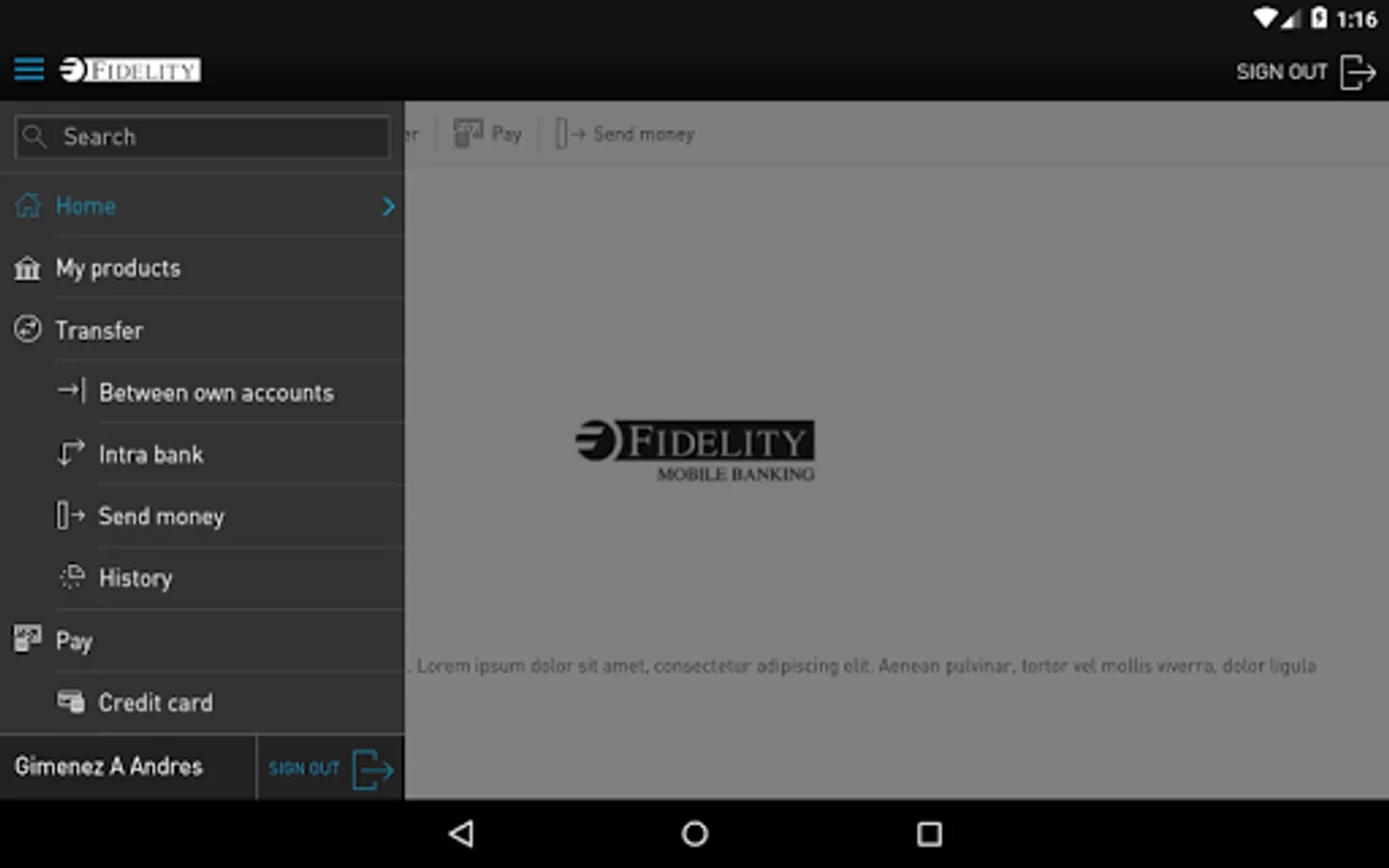Screen dimensions: 1389x868
Task: Tap the hamburger menu icon
Action: [x=29, y=69]
